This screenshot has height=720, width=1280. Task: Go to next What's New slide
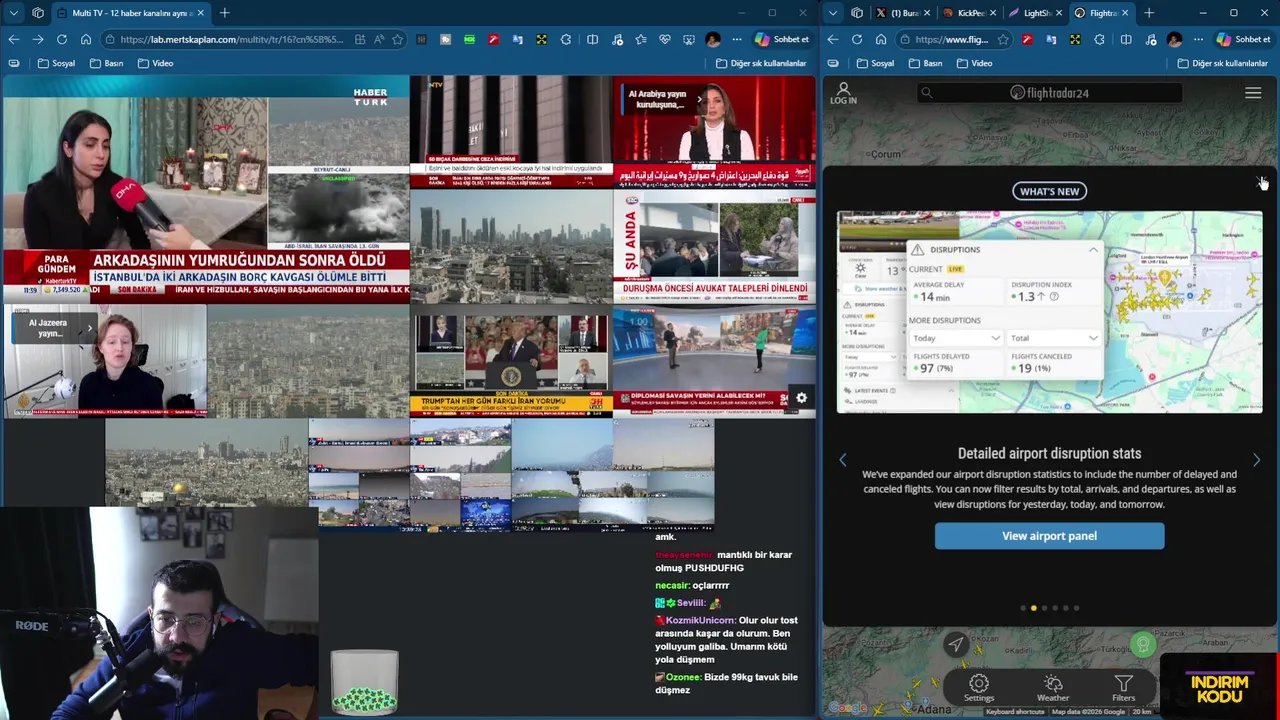1256,460
